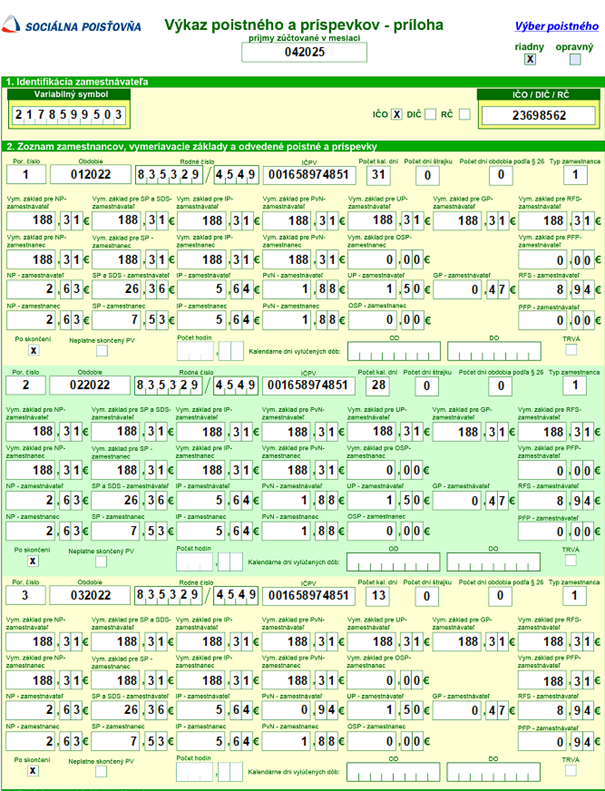Click the title 'Výkaz poistného a príspevkov - príloha'
Viewport: 605px width, 791px height.
[x=304, y=25]
